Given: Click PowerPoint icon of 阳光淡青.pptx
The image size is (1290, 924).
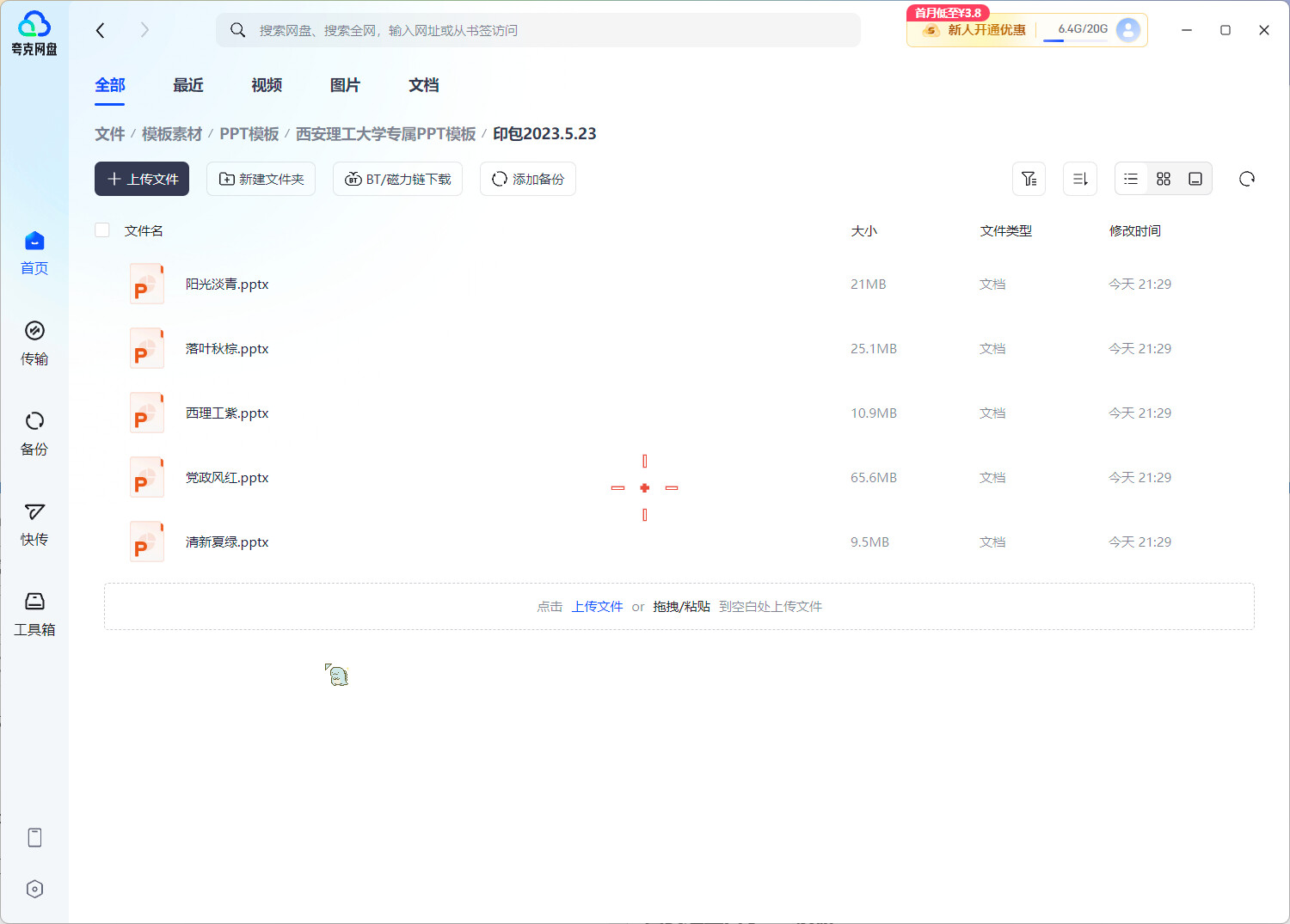Looking at the screenshot, I should click(147, 284).
